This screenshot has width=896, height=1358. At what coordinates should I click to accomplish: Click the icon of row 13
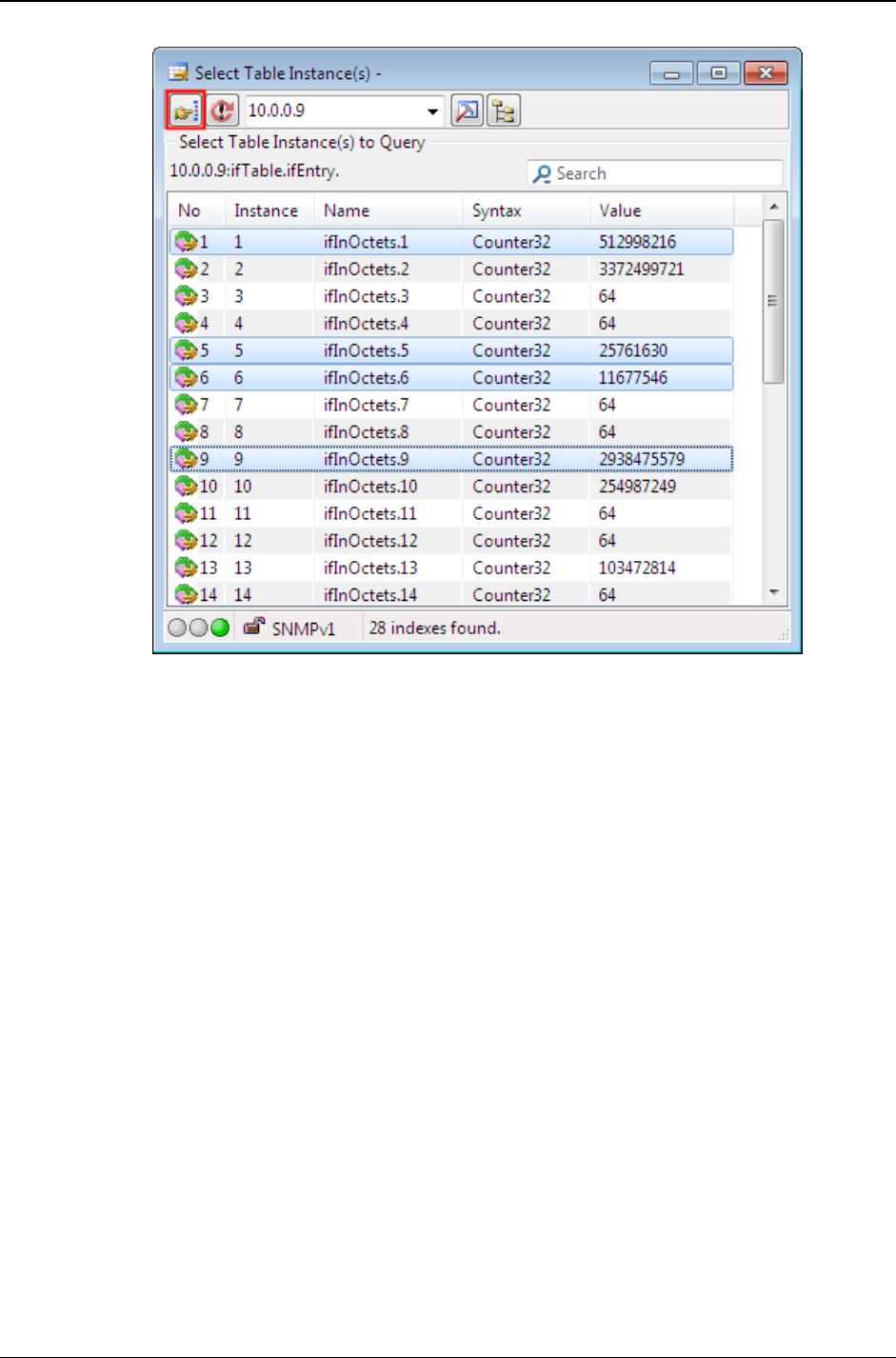pyautogui.click(x=186, y=568)
